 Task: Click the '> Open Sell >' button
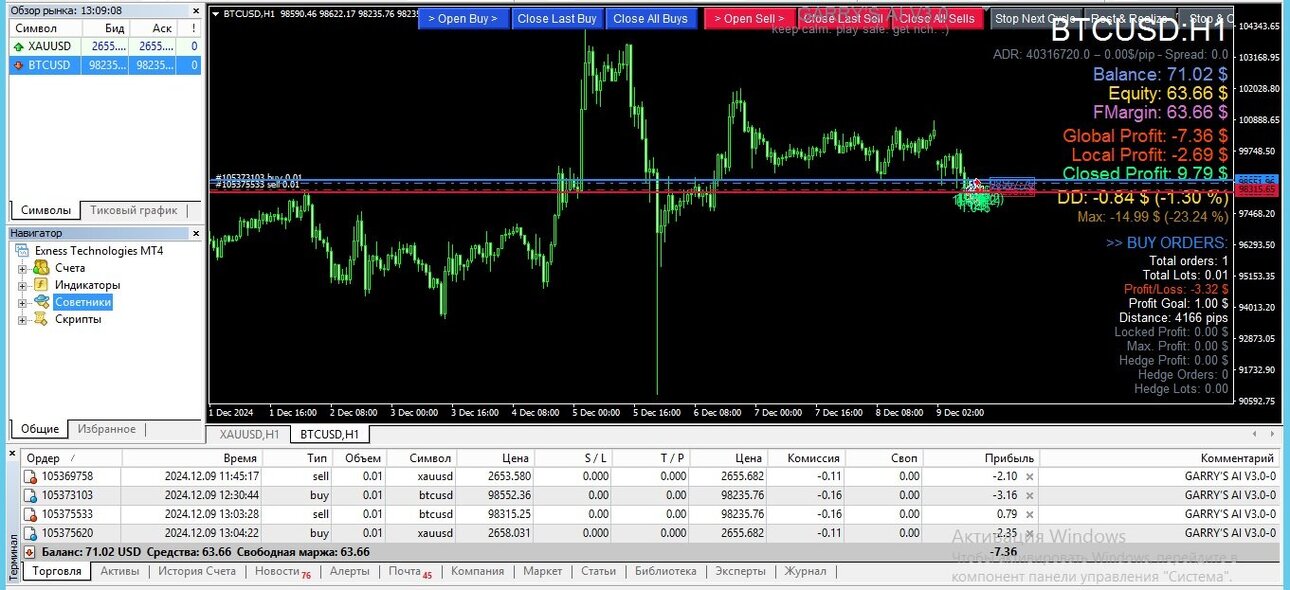click(x=750, y=19)
